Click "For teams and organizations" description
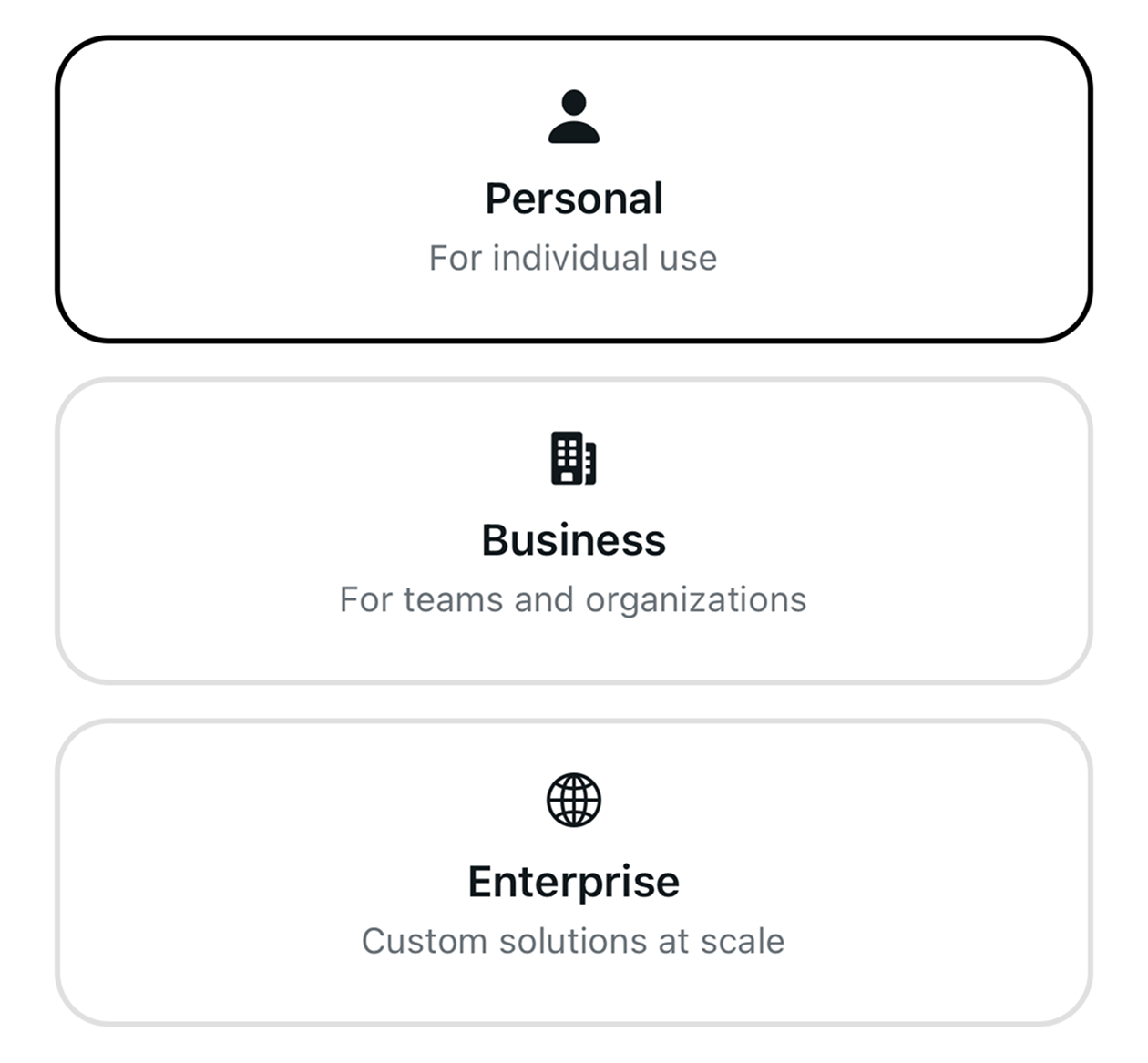This screenshot has height=1063, width=1148. (x=574, y=599)
